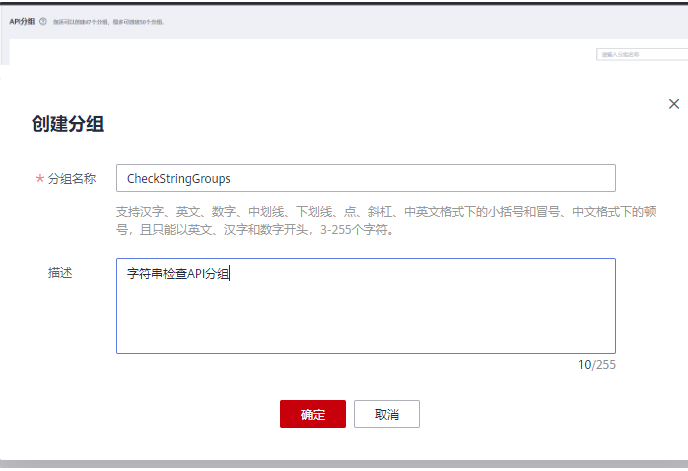Click the naming rule hint text below name field

[386, 221]
